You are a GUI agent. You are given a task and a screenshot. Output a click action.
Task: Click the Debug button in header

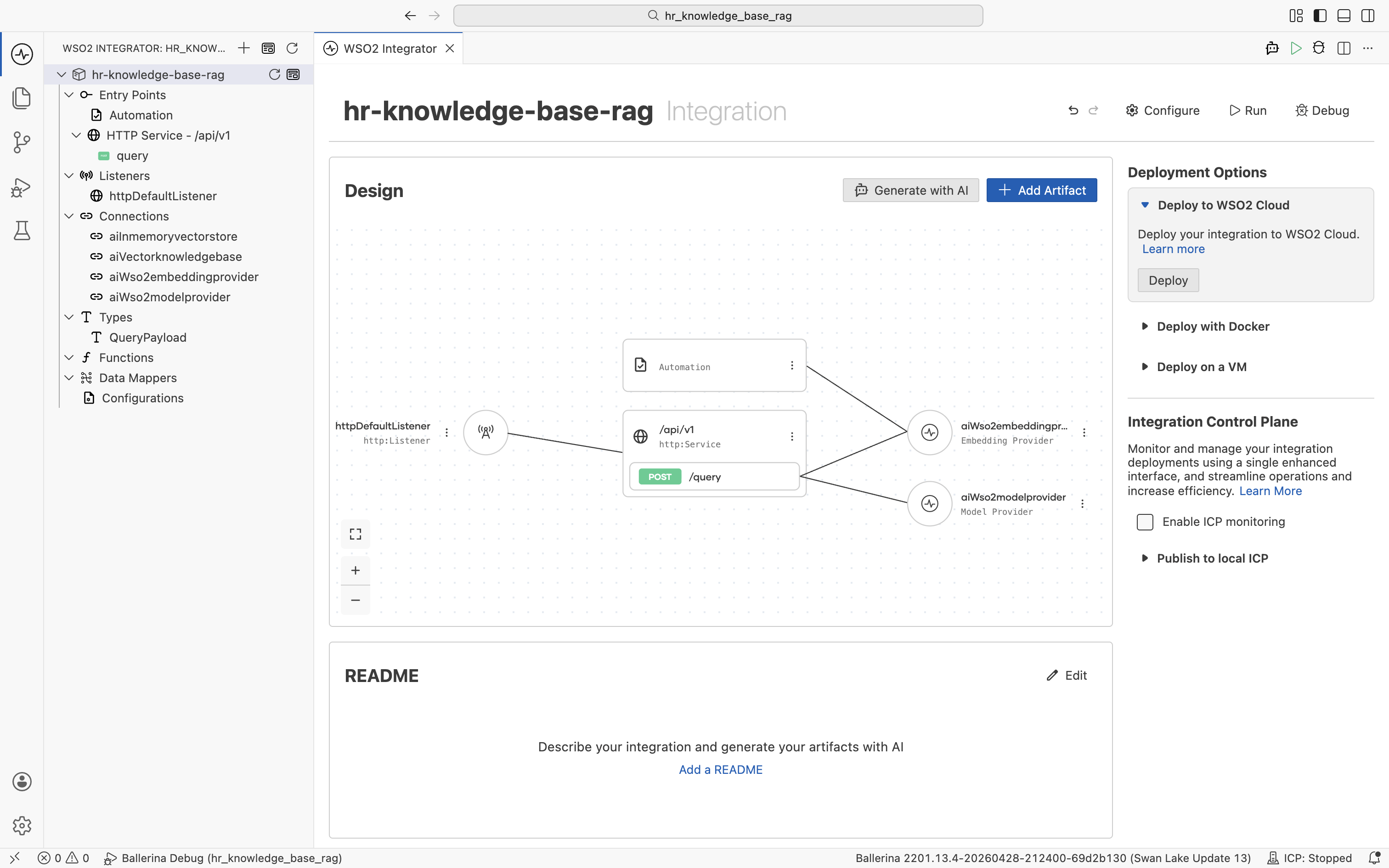tap(1322, 110)
